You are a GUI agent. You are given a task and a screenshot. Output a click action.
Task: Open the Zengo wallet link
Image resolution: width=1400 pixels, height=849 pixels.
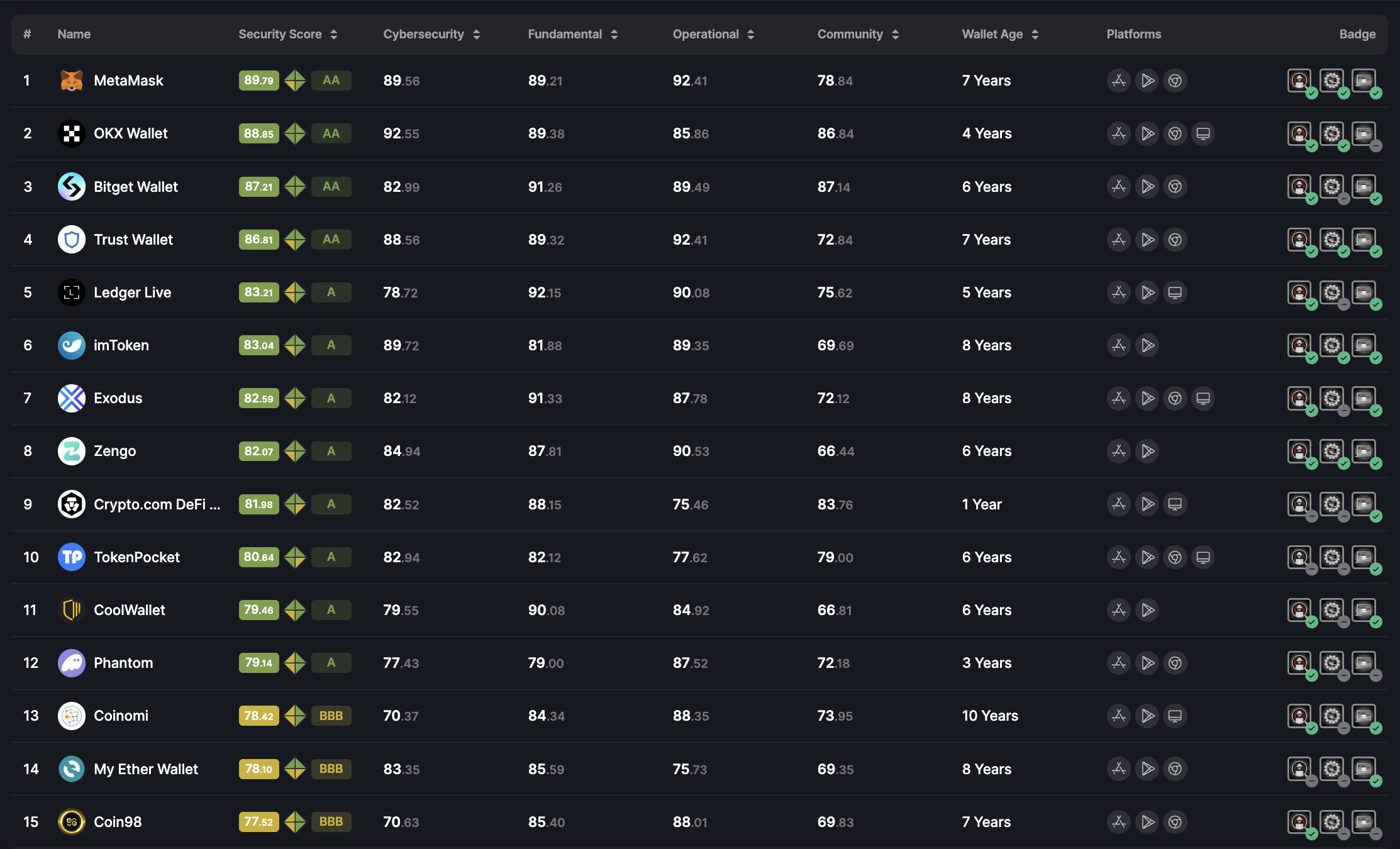coord(114,451)
